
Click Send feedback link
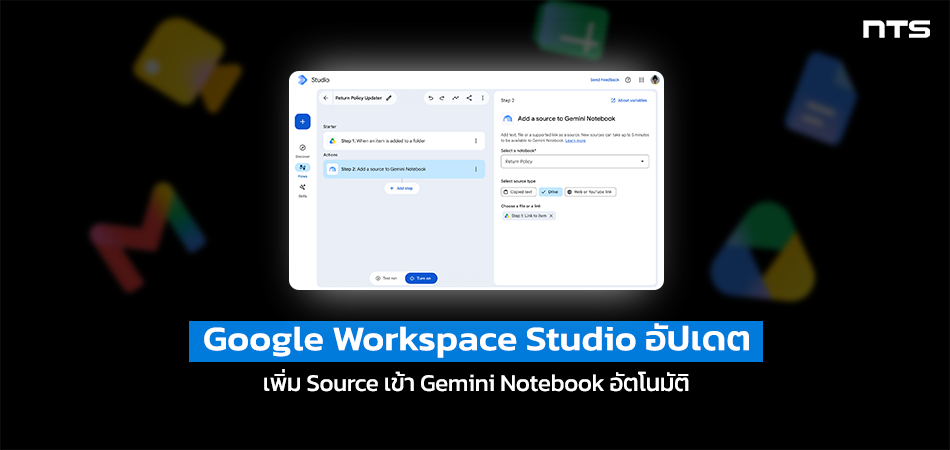pos(605,80)
